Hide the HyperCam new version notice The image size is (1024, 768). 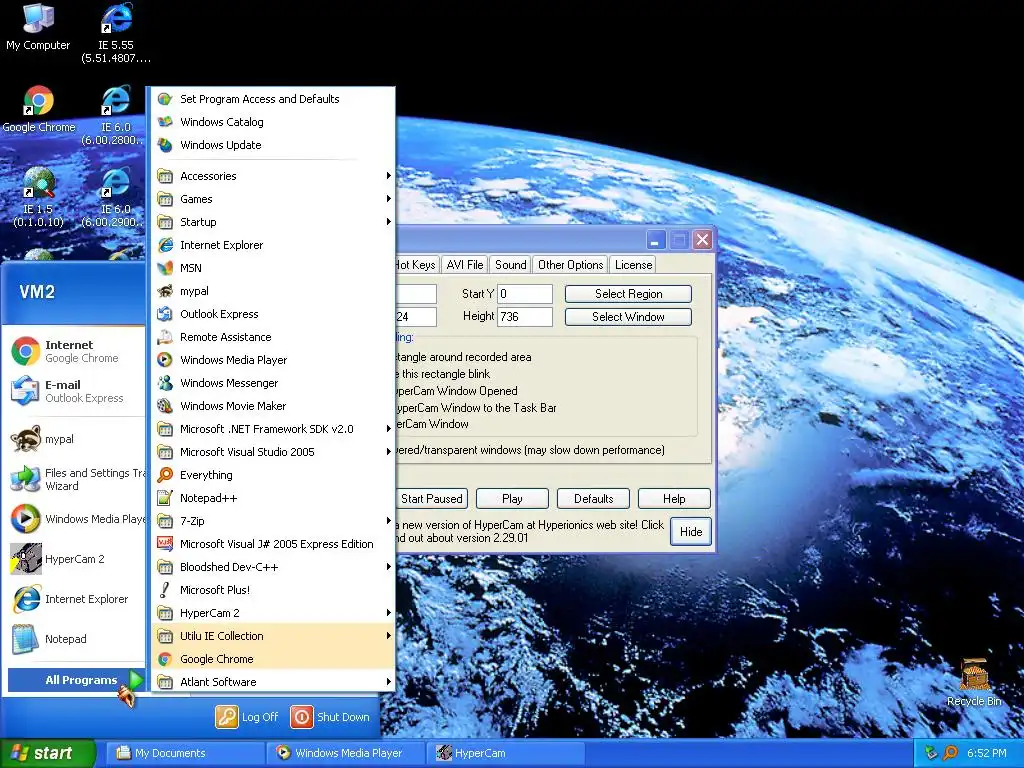(690, 532)
